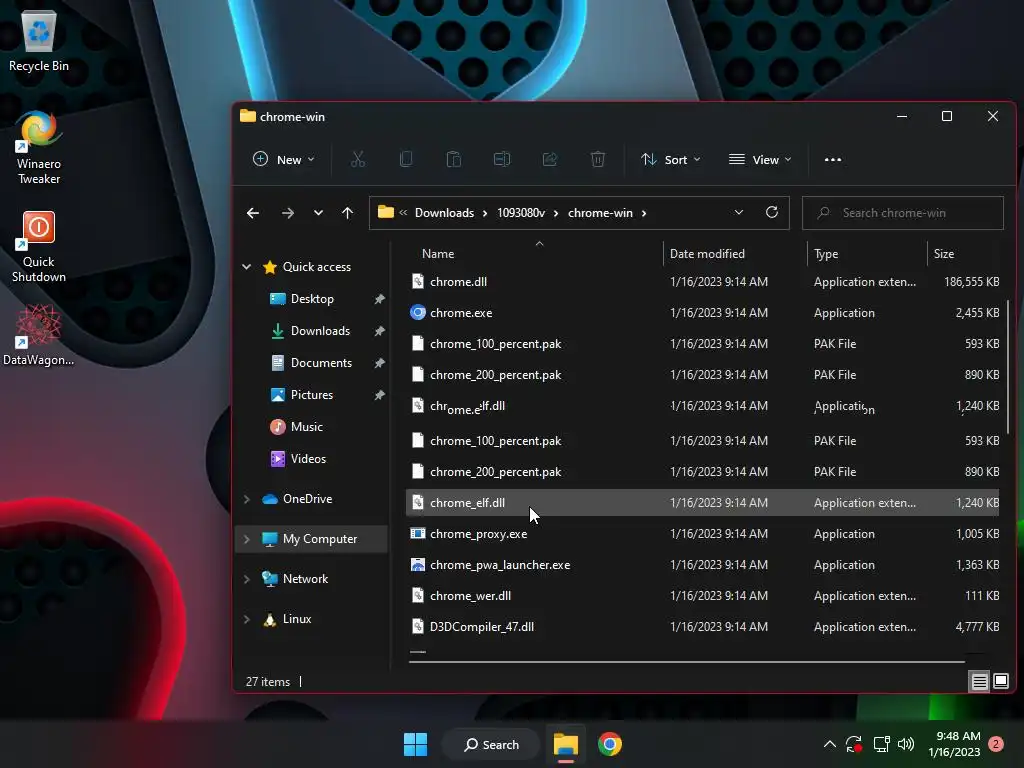The width and height of the screenshot is (1024, 768).
Task: Click the vertical scrollbar of file list
Action: [x=1008, y=366]
